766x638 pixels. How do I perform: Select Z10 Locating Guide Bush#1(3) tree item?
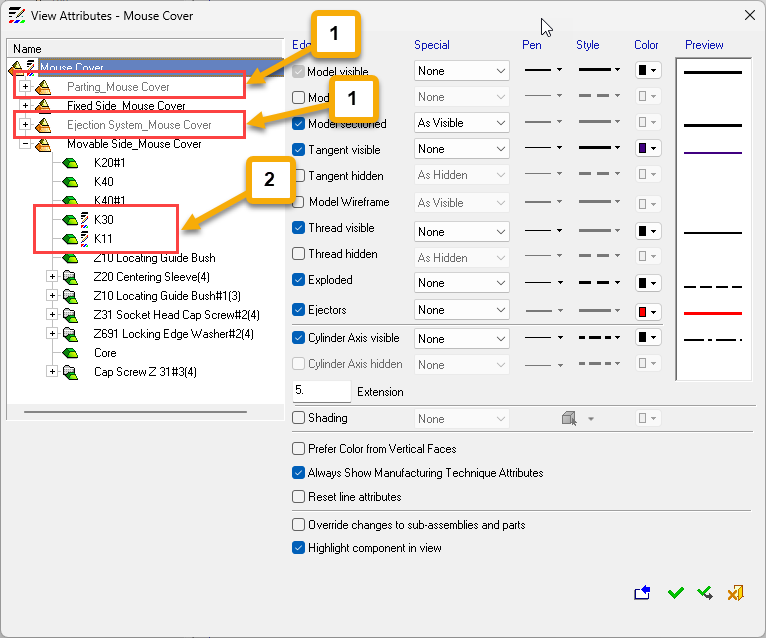(x=152, y=296)
